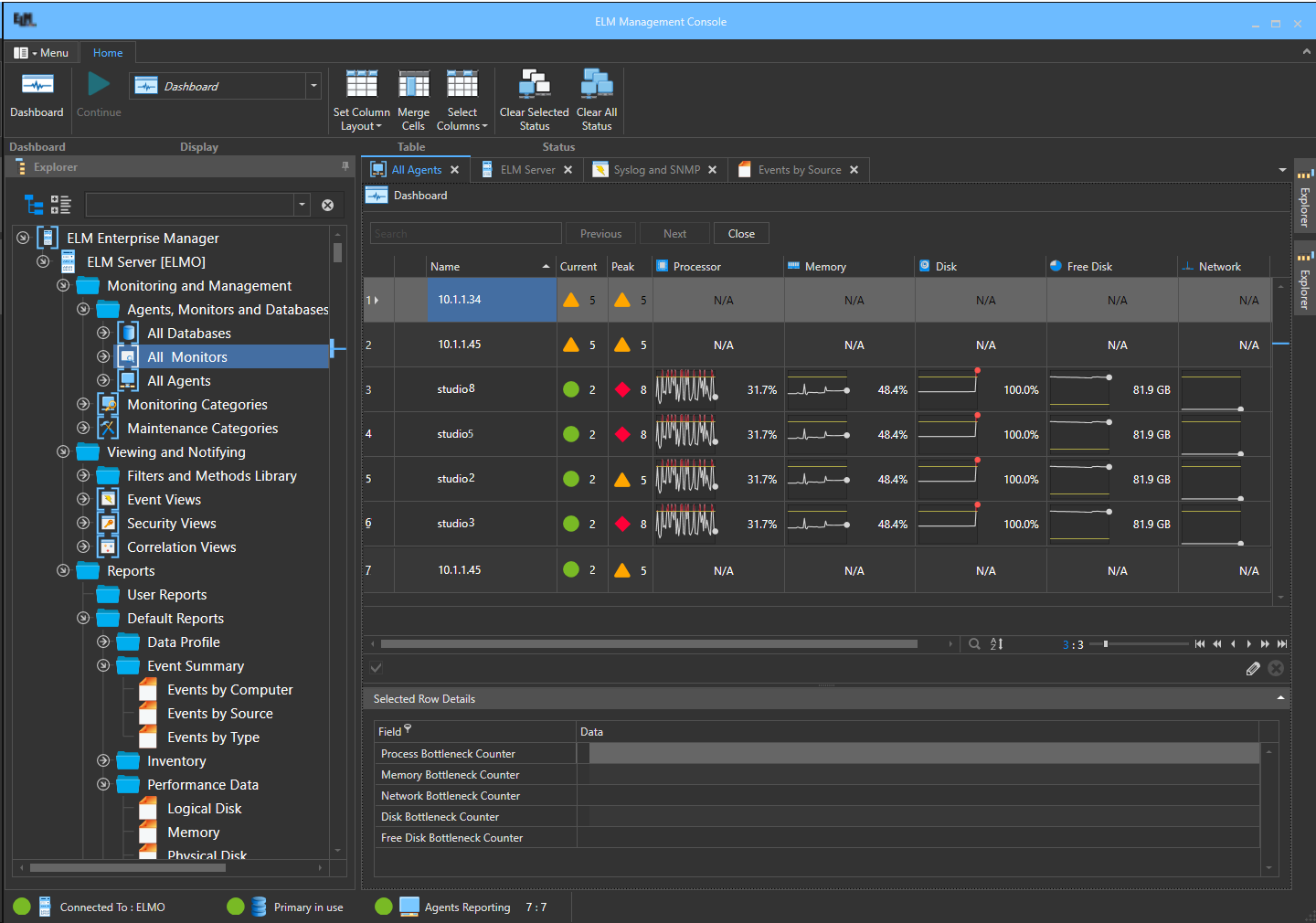The width and height of the screenshot is (1316, 923).
Task: Expand the Inventory tree node
Action: 103,760
